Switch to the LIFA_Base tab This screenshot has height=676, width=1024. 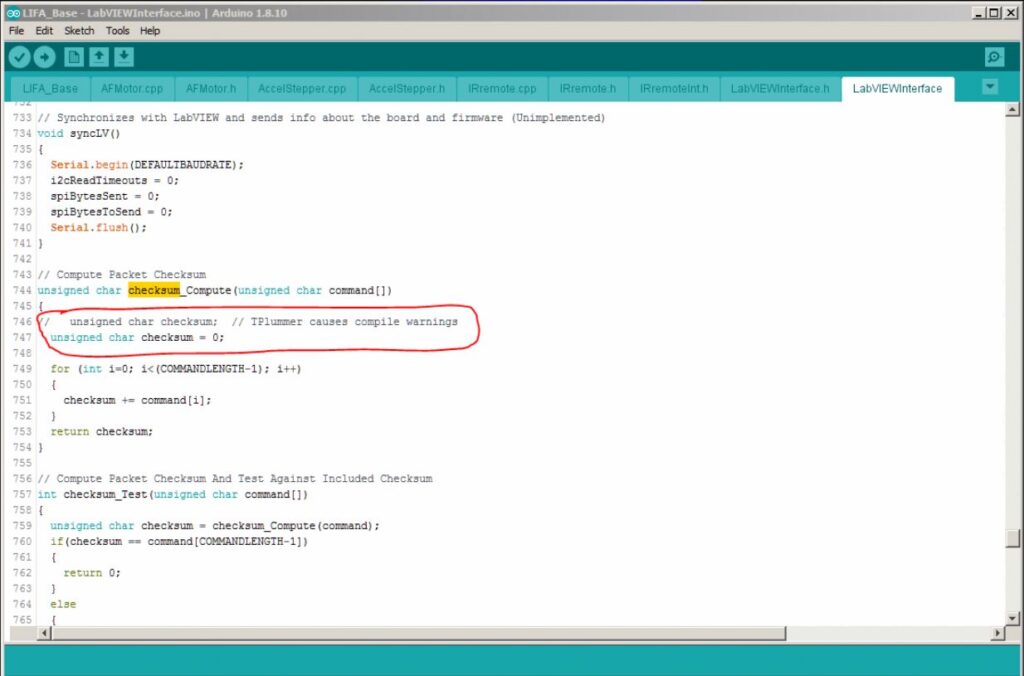tap(50, 89)
